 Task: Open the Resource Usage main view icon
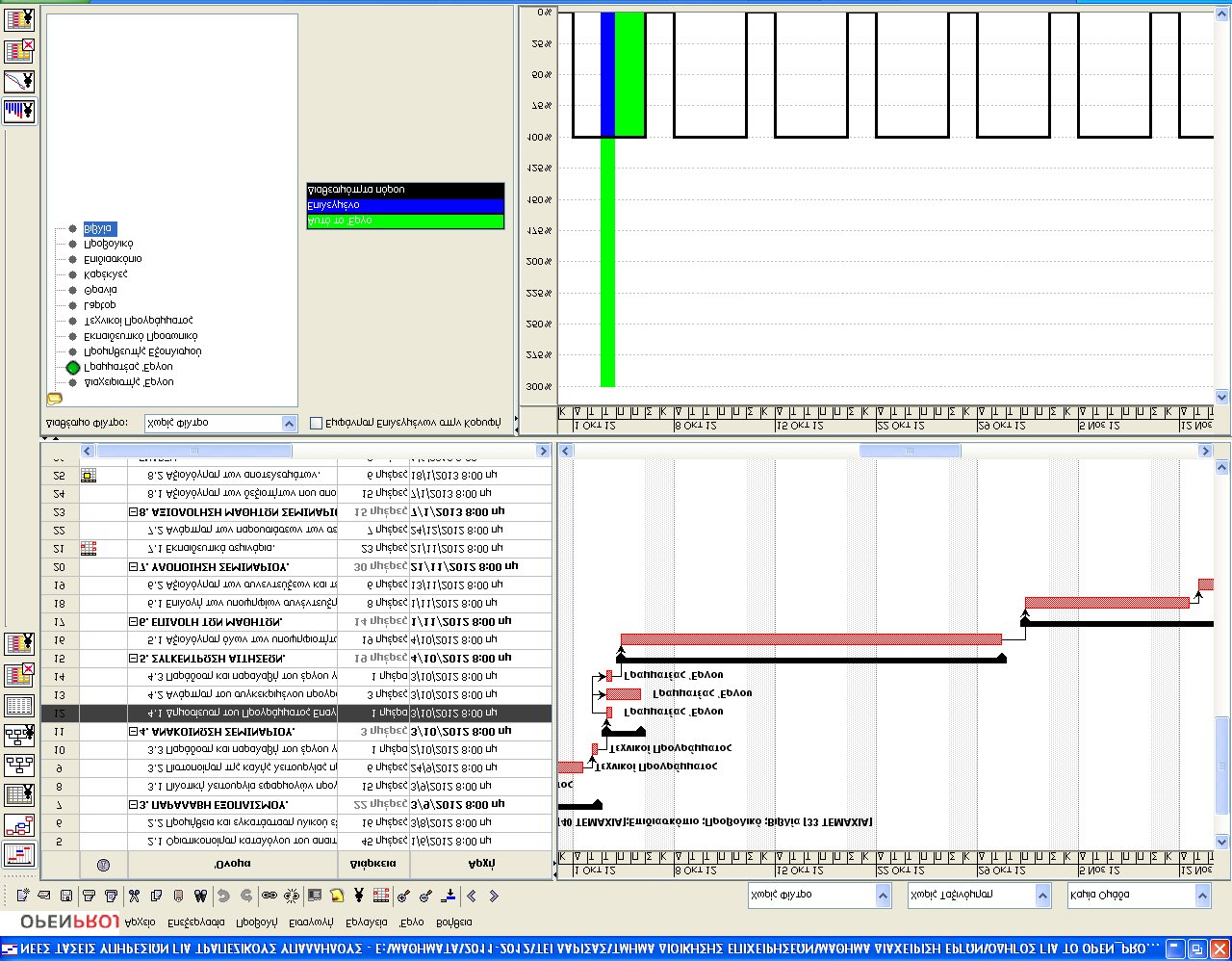click(19, 643)
